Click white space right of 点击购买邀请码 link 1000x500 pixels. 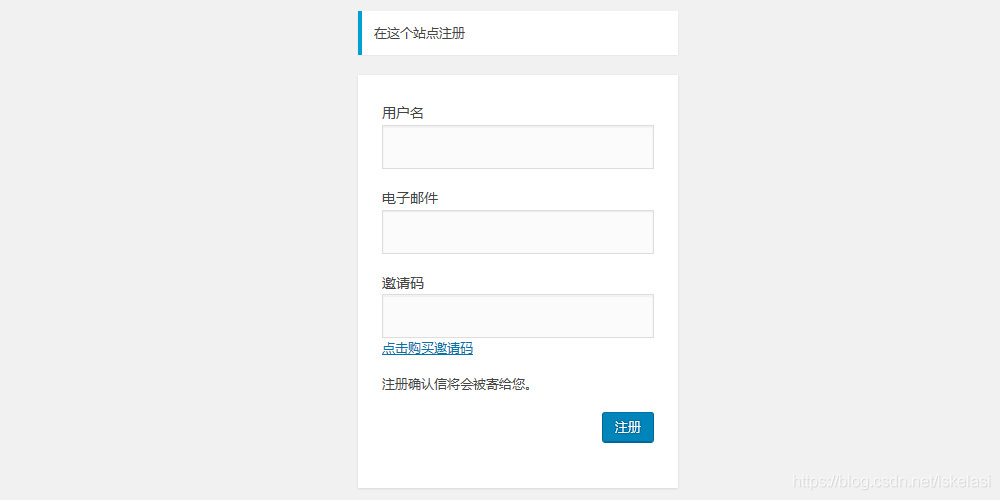[x=570, y=349]
